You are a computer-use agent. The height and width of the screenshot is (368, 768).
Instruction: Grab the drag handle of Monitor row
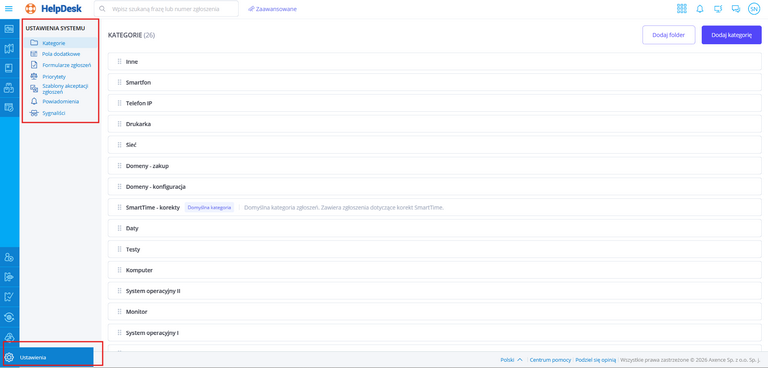120,312
